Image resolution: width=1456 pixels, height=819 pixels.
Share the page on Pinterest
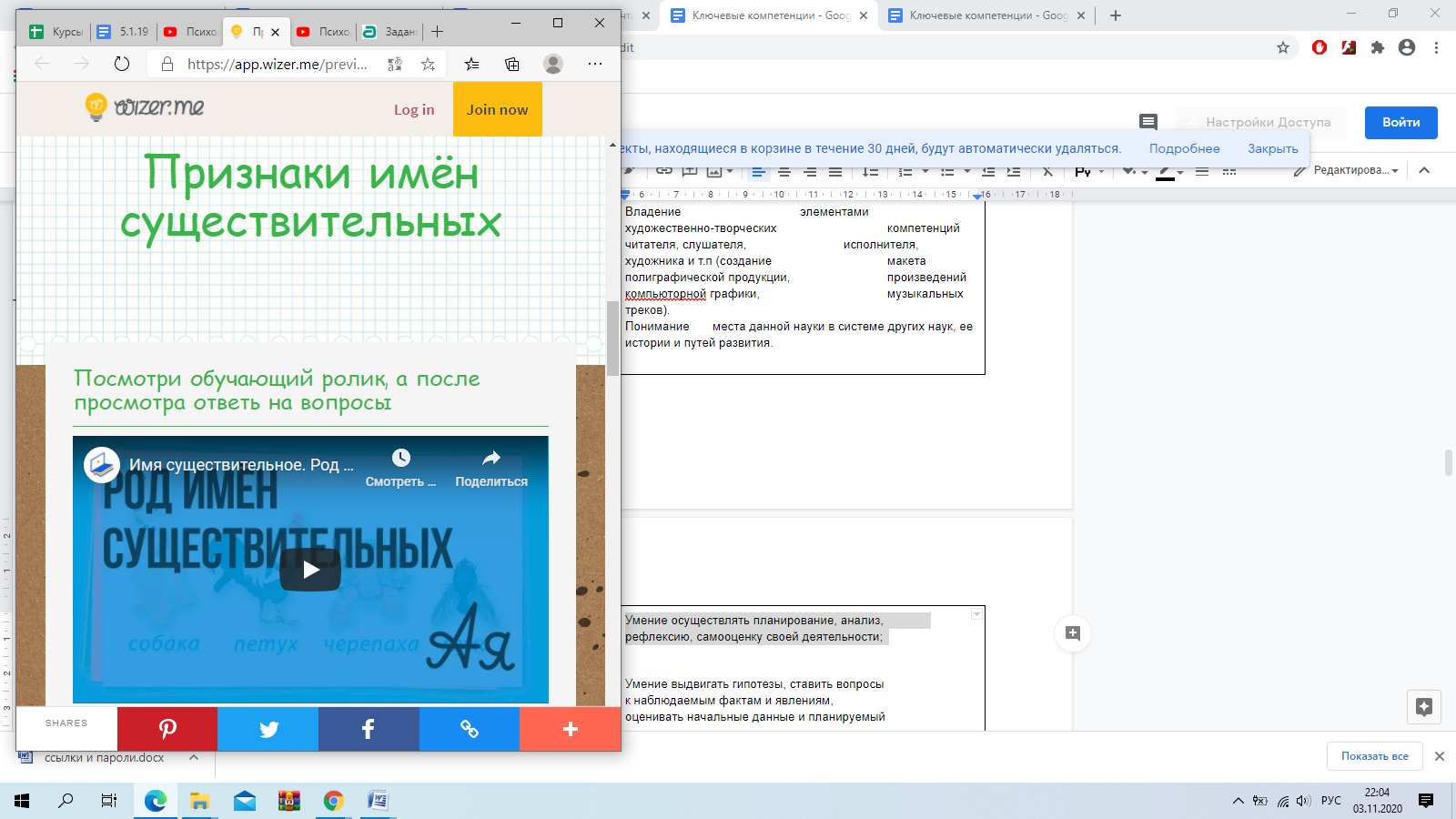pyautogui.click(x=167, y=729)
